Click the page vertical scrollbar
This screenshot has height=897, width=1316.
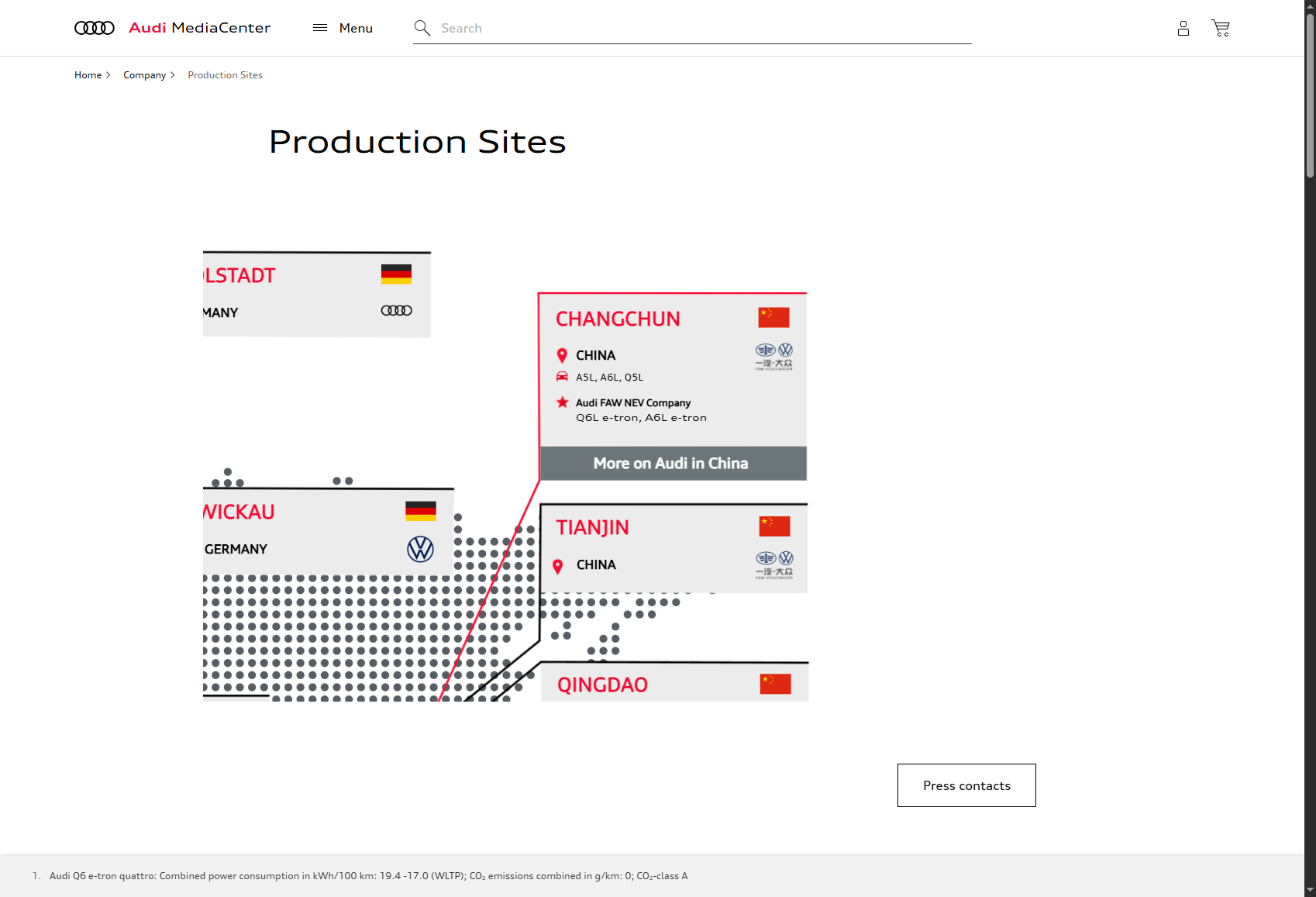coord(1310,93)
